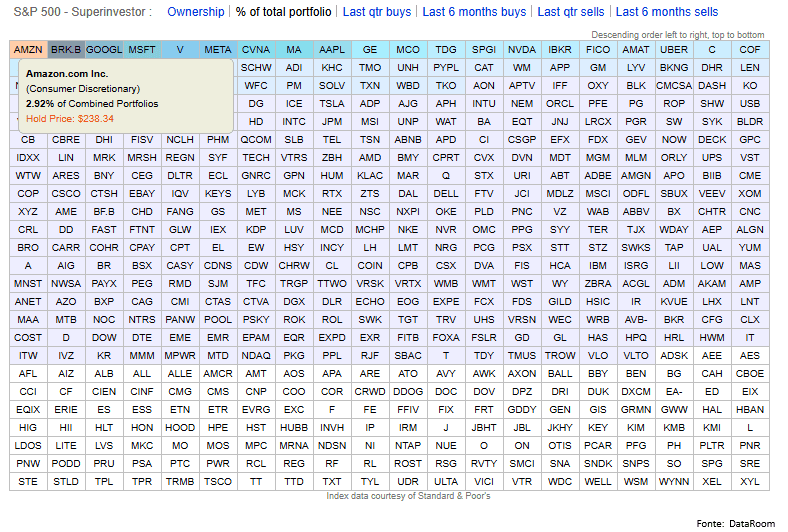Click the XOM ticker cell
Image resolution: width=788 pixels, height=532 pixels.
pos(750,193)
